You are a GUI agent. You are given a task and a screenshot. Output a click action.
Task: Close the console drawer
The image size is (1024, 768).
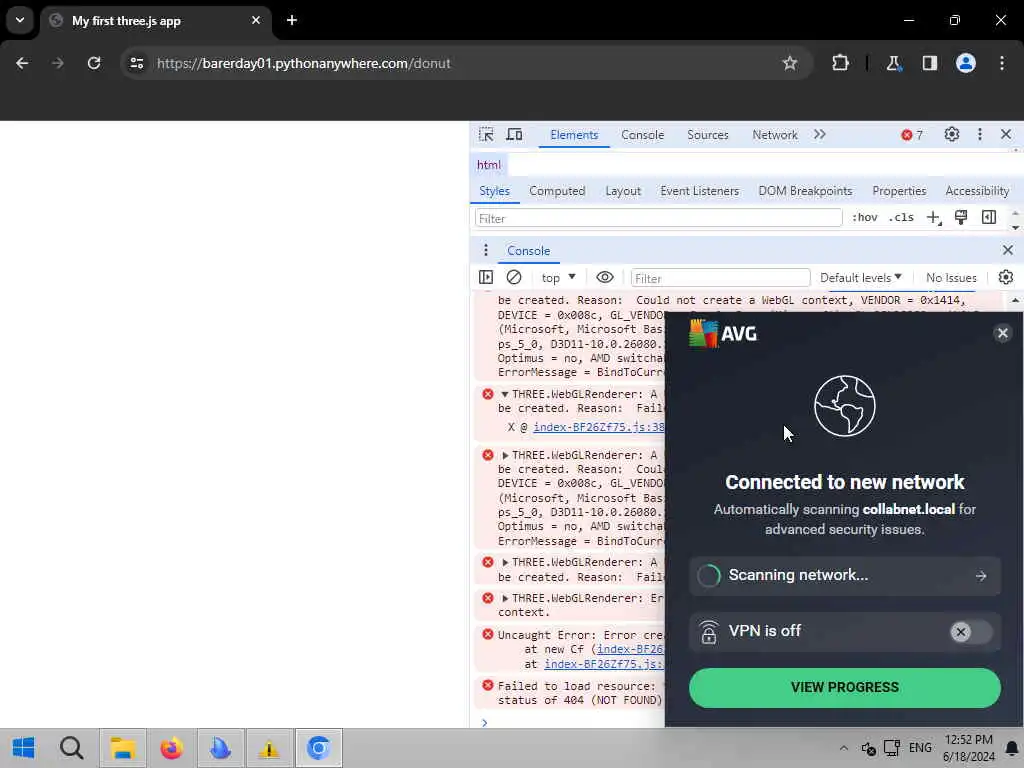coord(1008,250)
